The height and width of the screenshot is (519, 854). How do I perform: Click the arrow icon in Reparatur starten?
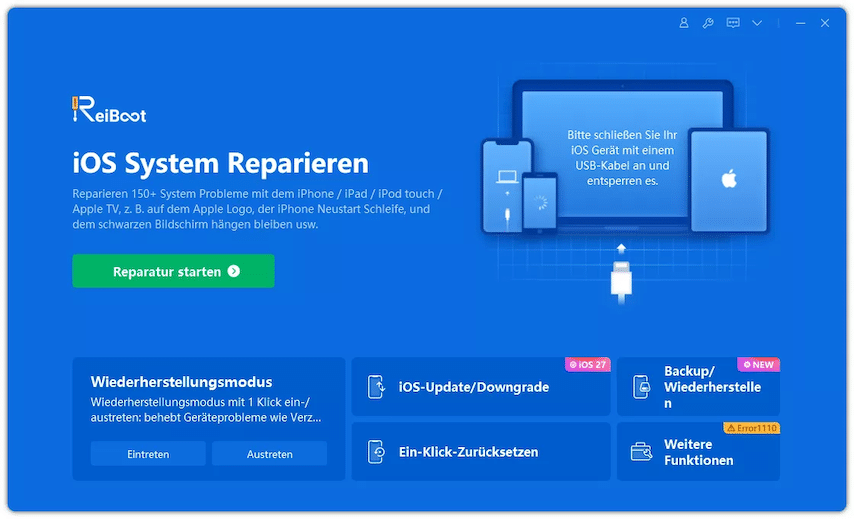click(x=234, y=271)
